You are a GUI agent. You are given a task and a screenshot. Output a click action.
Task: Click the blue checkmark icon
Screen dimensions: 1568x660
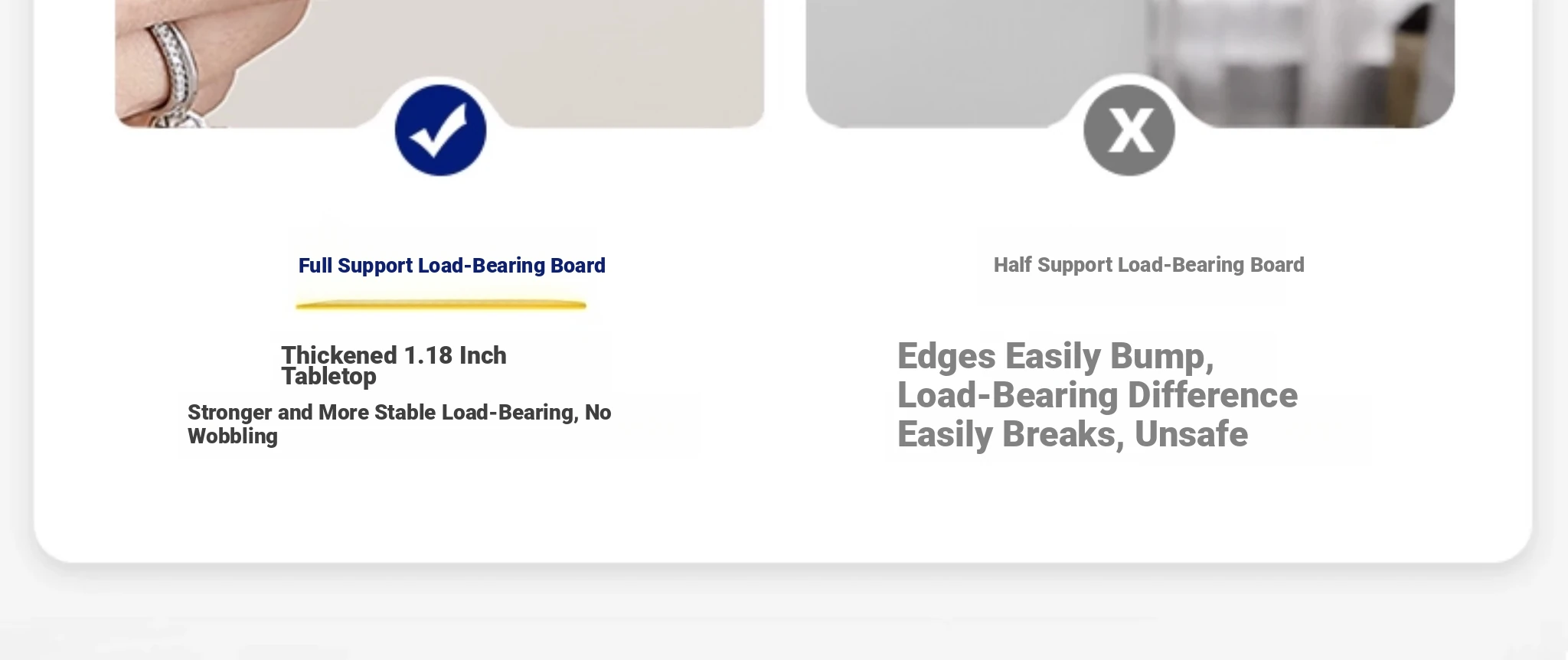440,130
